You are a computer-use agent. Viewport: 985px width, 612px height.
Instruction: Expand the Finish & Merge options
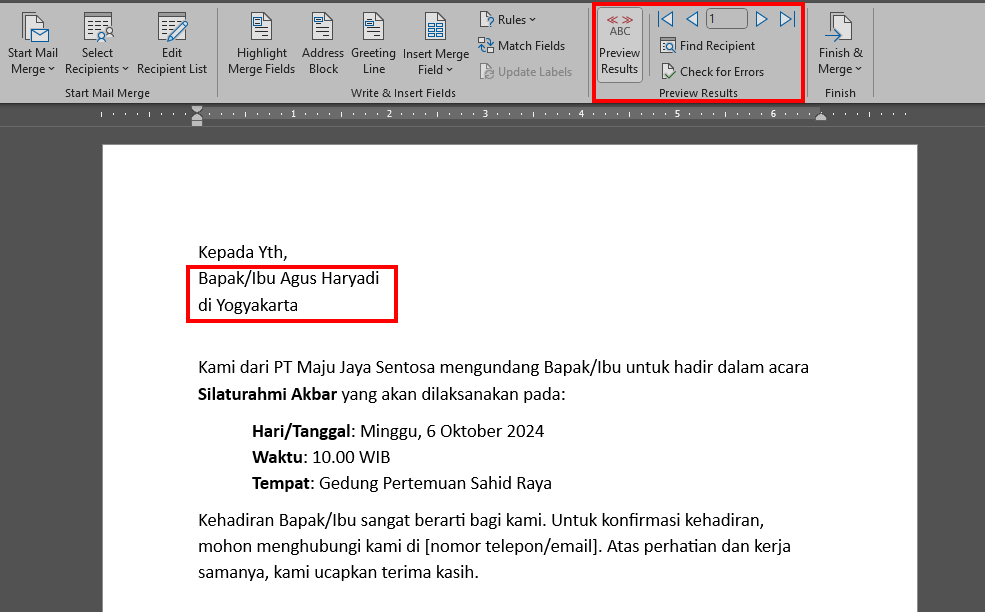(840, 41)
